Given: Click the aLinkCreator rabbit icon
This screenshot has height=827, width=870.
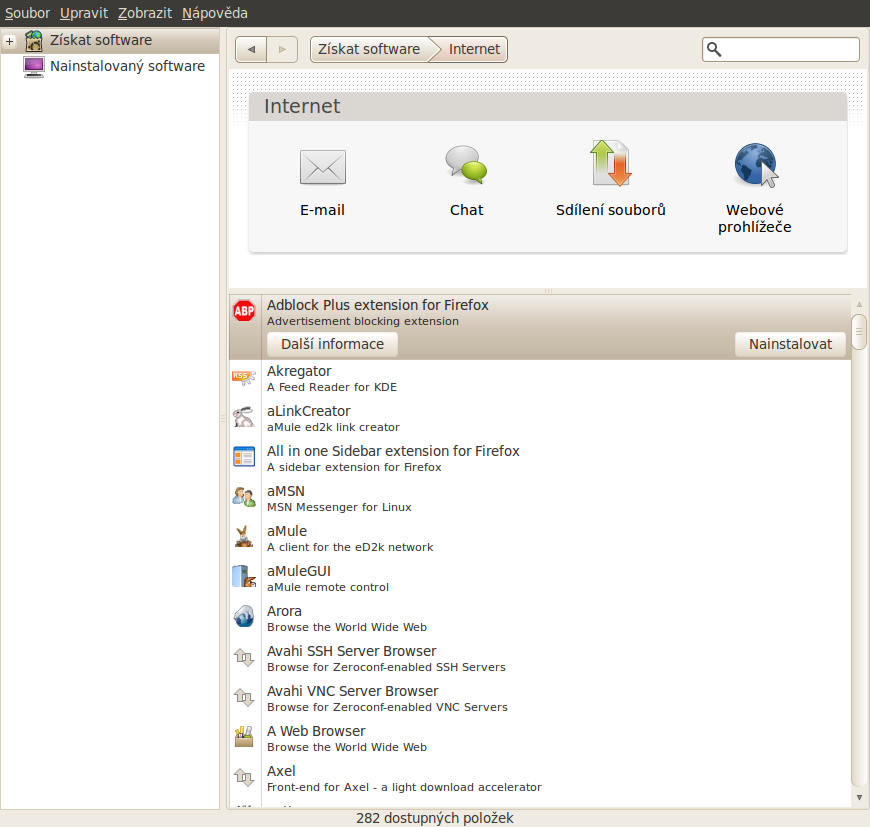Looking at the screenshot, I should (x=244, y=417).
